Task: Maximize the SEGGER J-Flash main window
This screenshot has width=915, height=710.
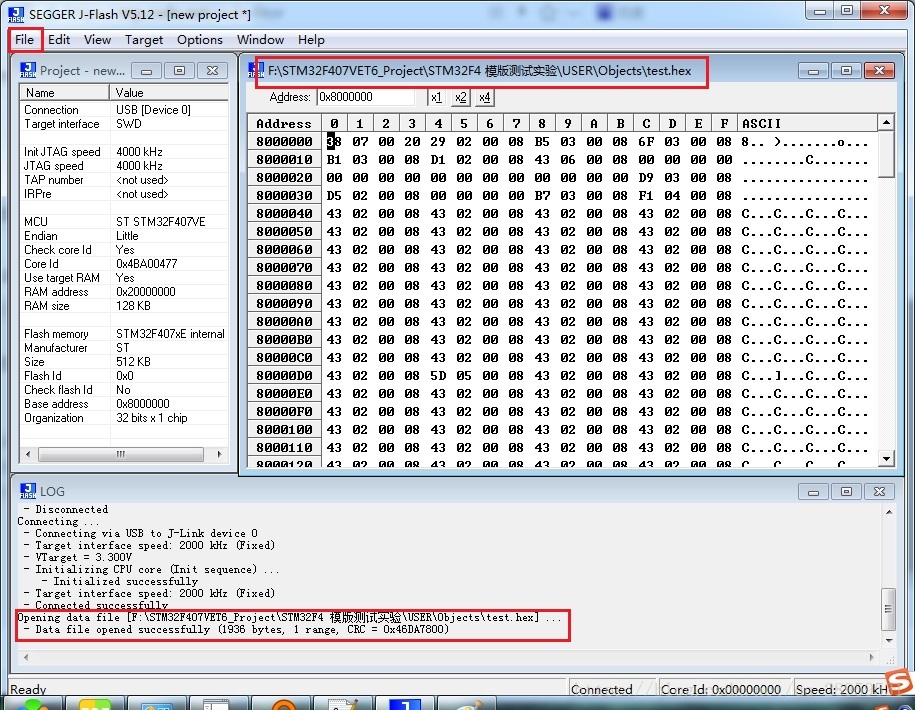Action: point(847,11)
